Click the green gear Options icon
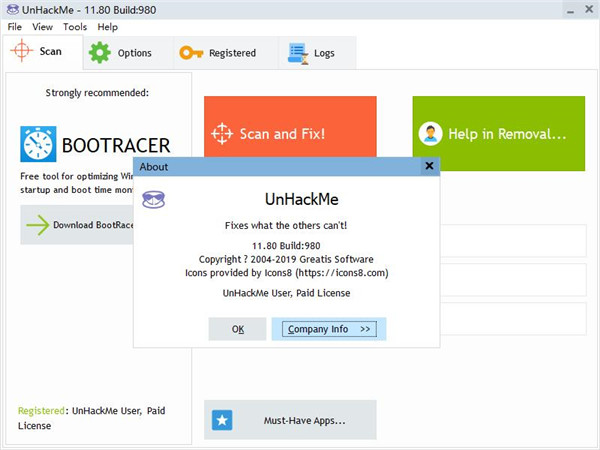 click(99, 52)
